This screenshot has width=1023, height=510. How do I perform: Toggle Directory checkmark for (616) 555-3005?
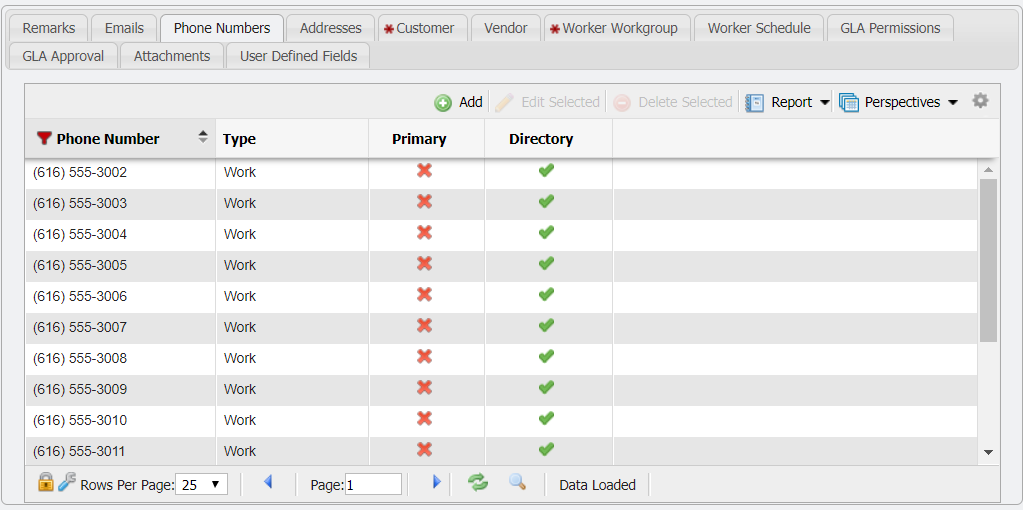(x=546, y=264)
